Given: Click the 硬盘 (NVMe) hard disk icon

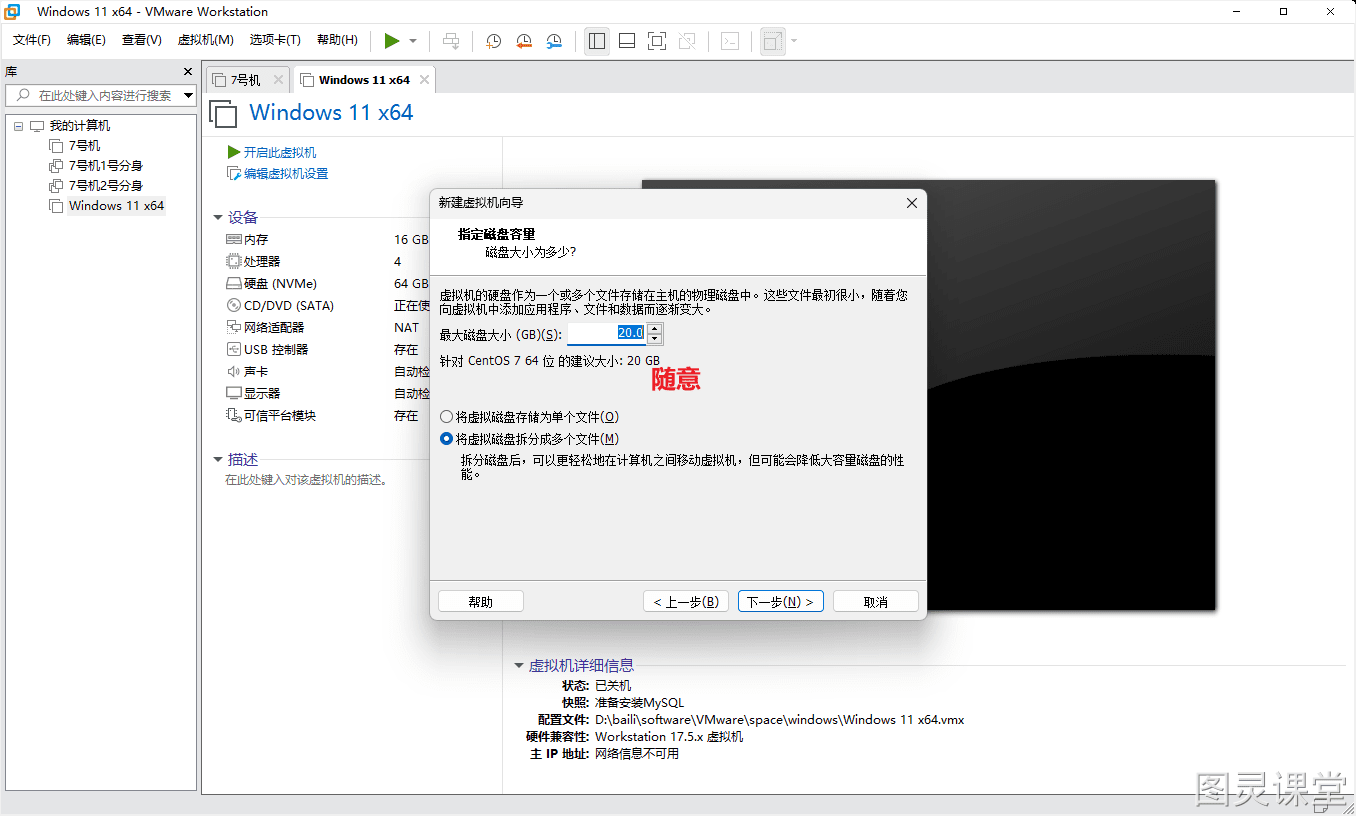Looking at the screenshot, I should click(234, 284).
